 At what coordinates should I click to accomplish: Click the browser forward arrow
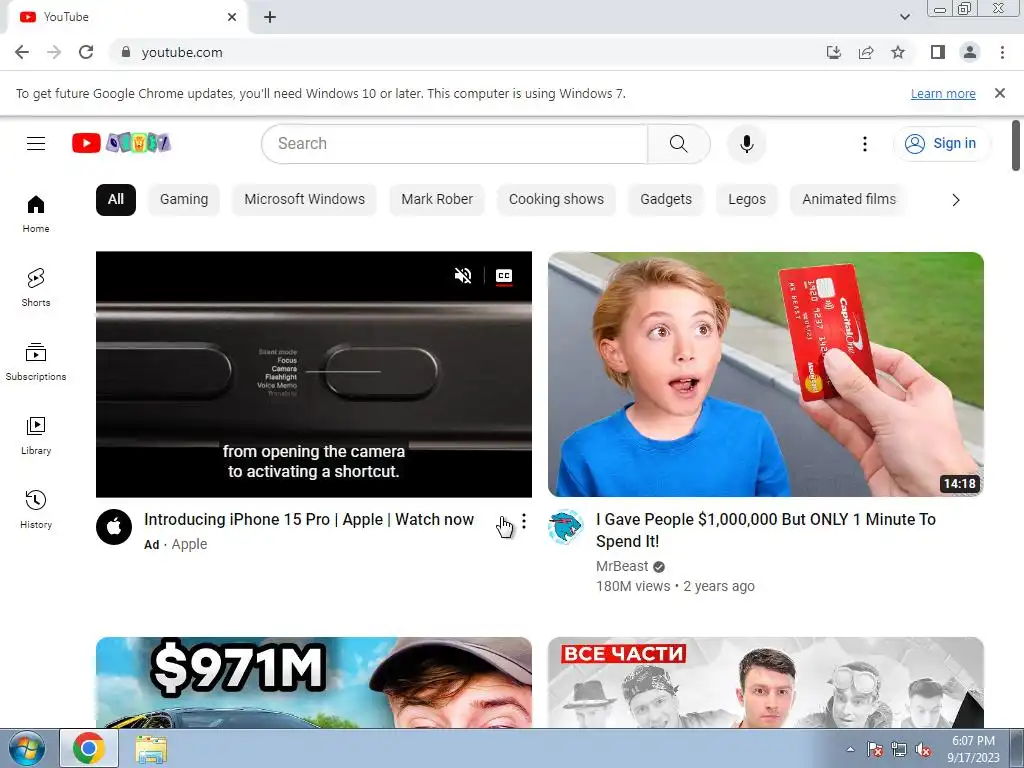pyautogui.click(x=54, y=52)
